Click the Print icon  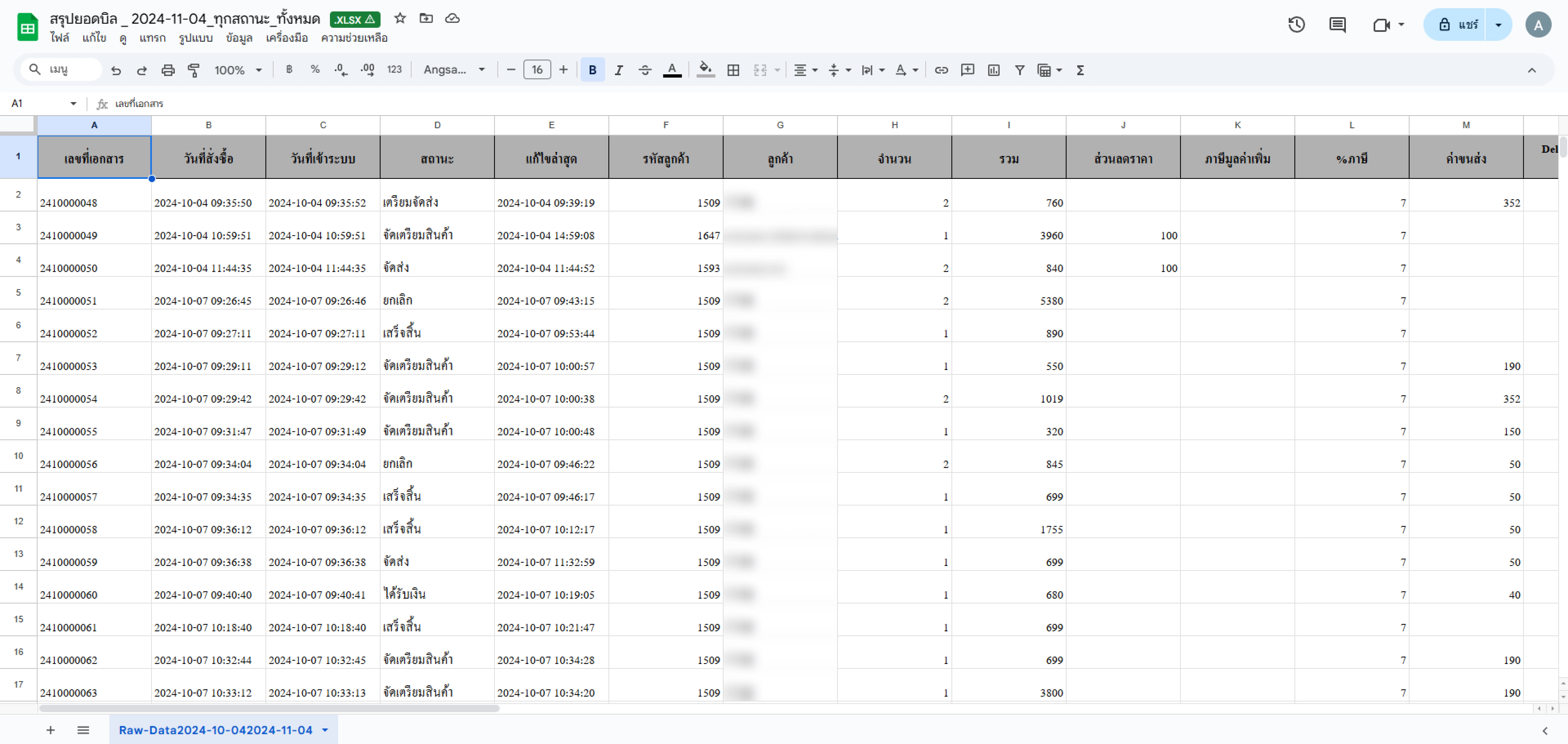pyautogui.click(x=168, y=70)
